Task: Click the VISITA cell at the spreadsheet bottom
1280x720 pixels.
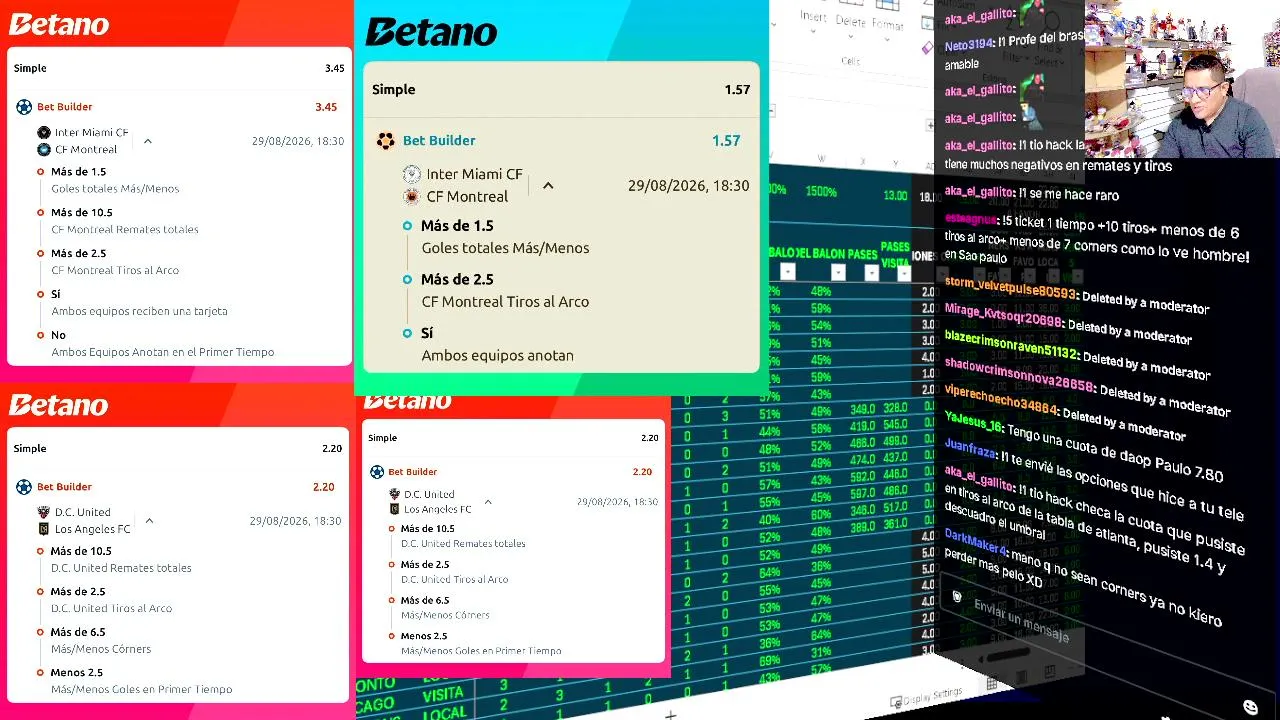Action: (x=443, y=692)
